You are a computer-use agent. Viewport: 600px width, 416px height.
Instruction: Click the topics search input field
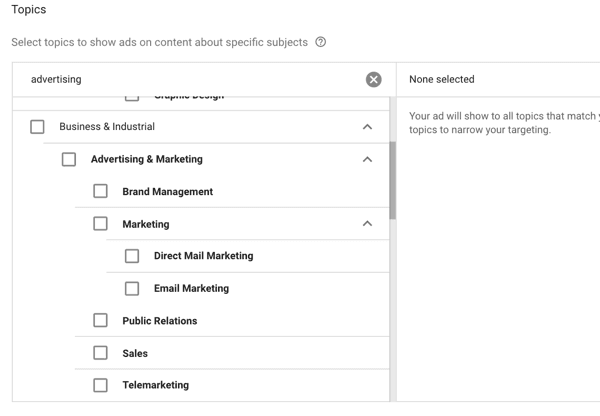pos(190,79)
